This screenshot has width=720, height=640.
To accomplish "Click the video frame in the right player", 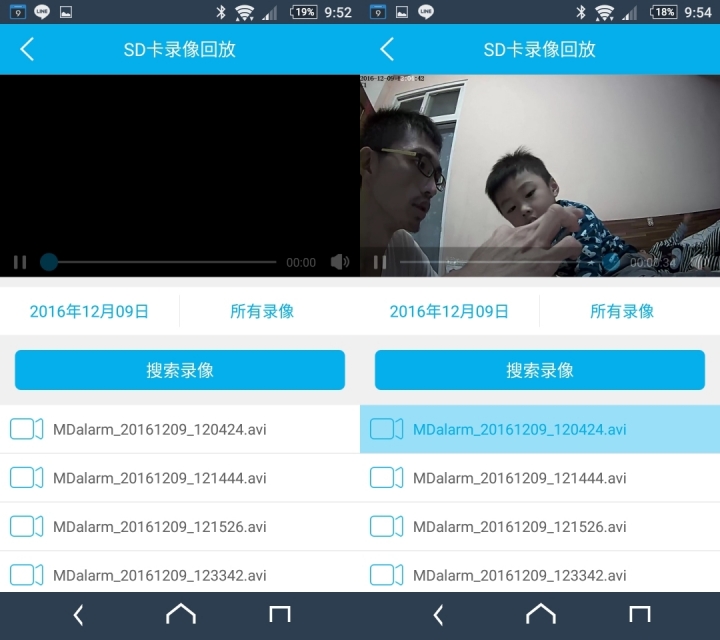I will pos(540,176).
